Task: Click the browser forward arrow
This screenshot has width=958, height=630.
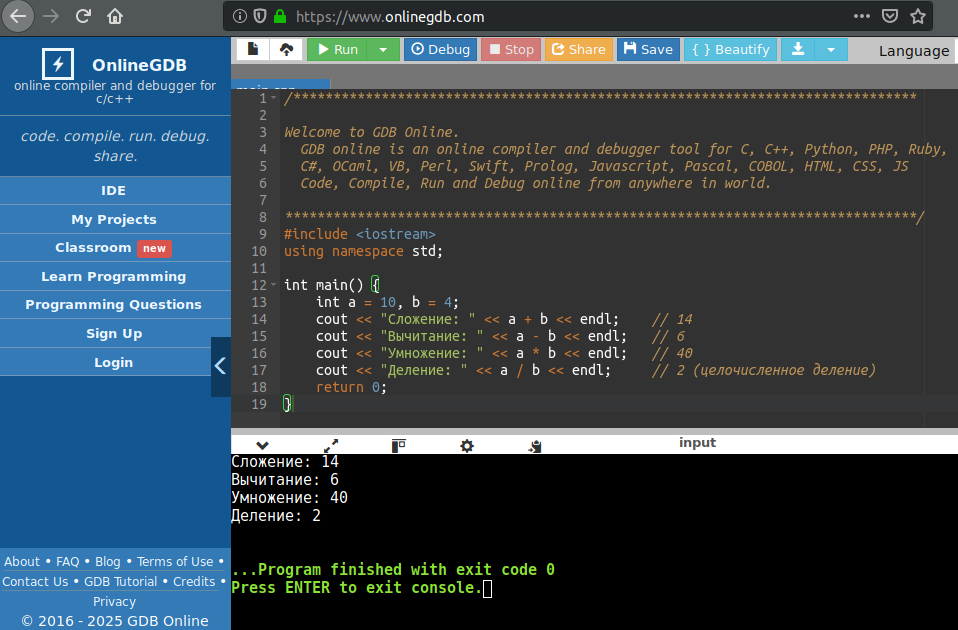Action: 51,16
